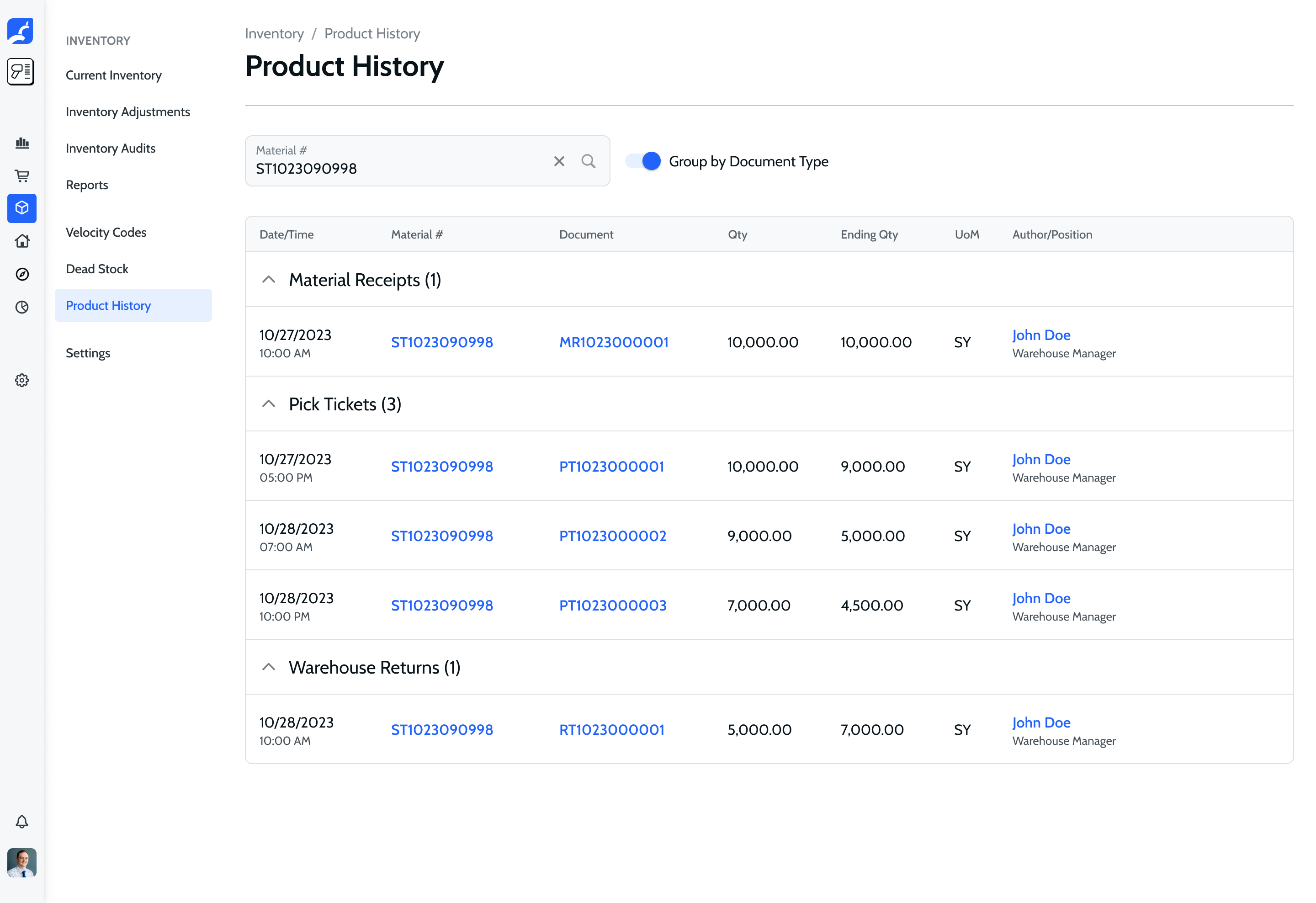The height and width of the screenshot is (903, 1316).
Task: Open the house warehouse sidebar icon
Action: 22,241
